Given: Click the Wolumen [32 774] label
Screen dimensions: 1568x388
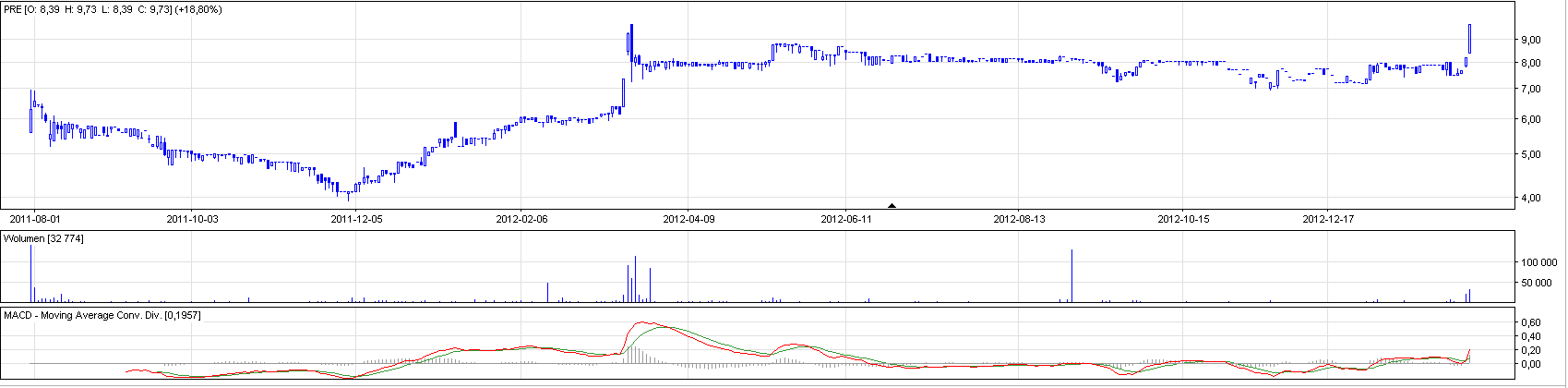Looking at the screenshot, I should [x=44, y=238].
